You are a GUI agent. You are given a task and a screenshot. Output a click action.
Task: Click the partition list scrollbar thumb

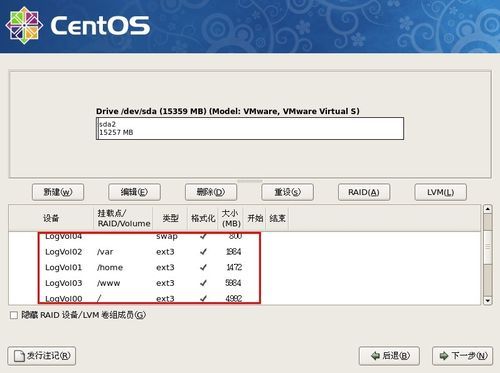click(488, 247)
